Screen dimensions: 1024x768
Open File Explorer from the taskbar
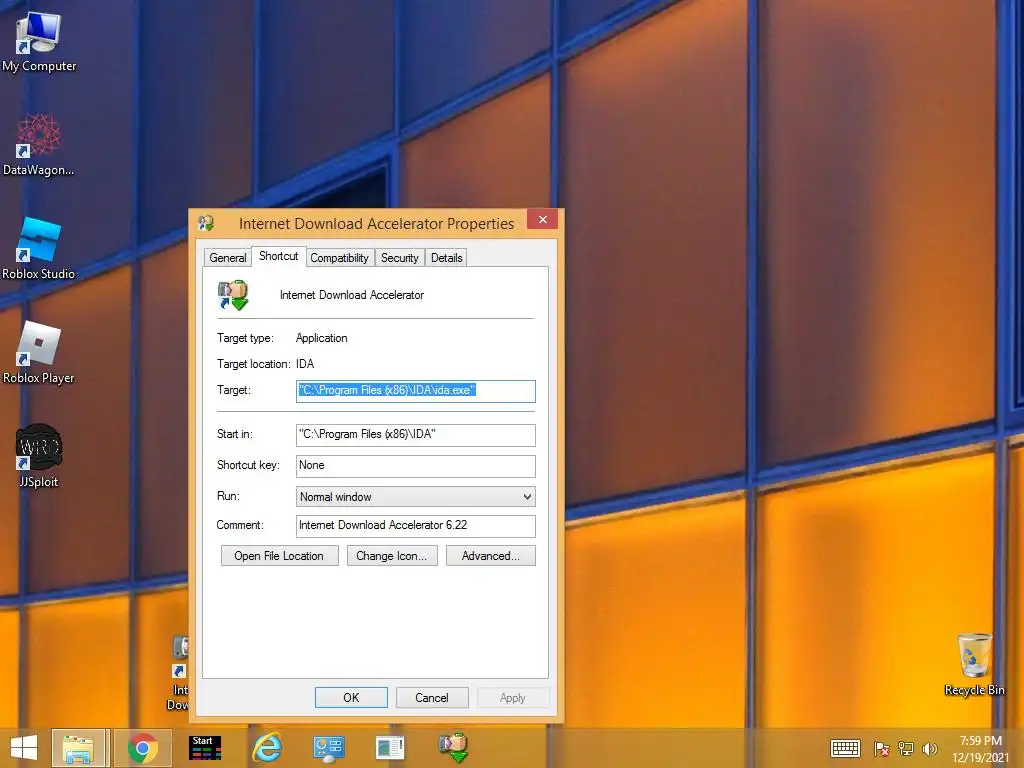(x=78, y=748)
